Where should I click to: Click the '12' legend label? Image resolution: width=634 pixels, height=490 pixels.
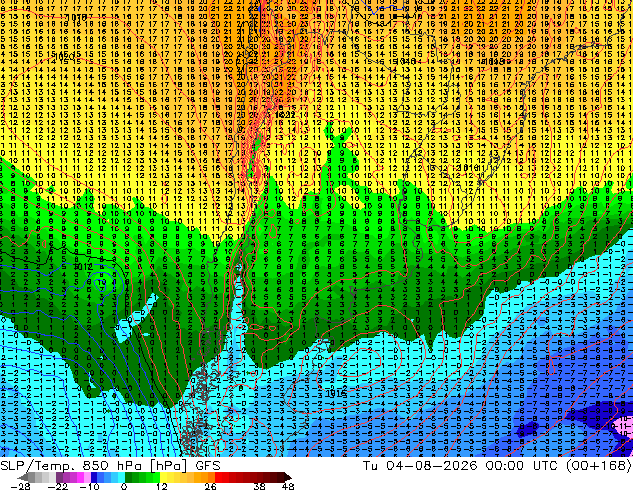(162, 486)
